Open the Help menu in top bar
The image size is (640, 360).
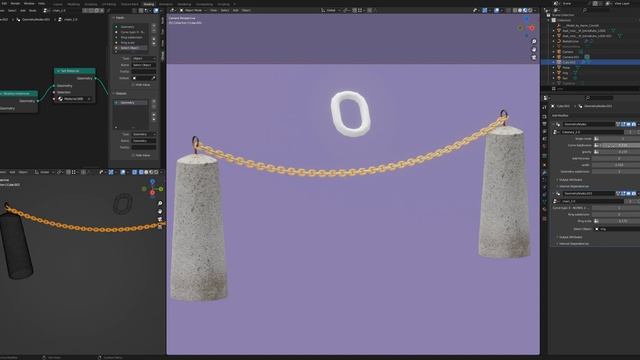coord(41,4)
